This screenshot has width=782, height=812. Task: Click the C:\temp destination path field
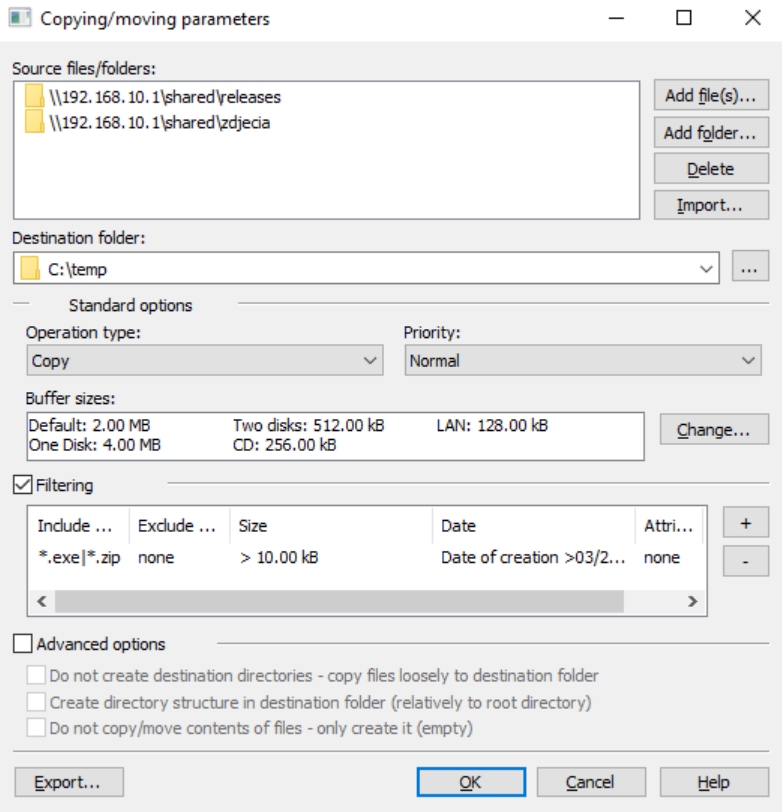(x=366, y=268)
